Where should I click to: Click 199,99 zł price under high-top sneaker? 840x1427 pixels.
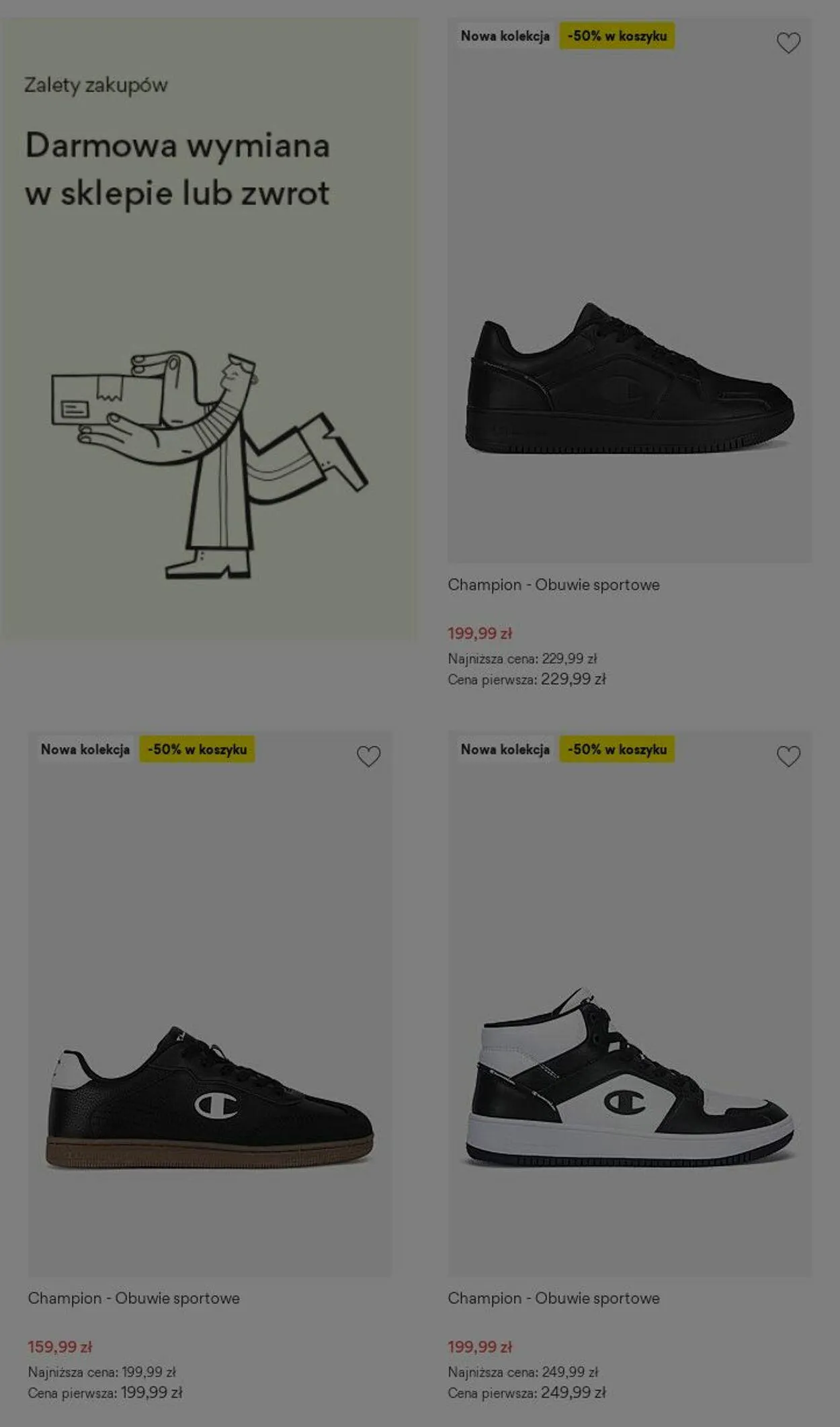click(480, 1346)
